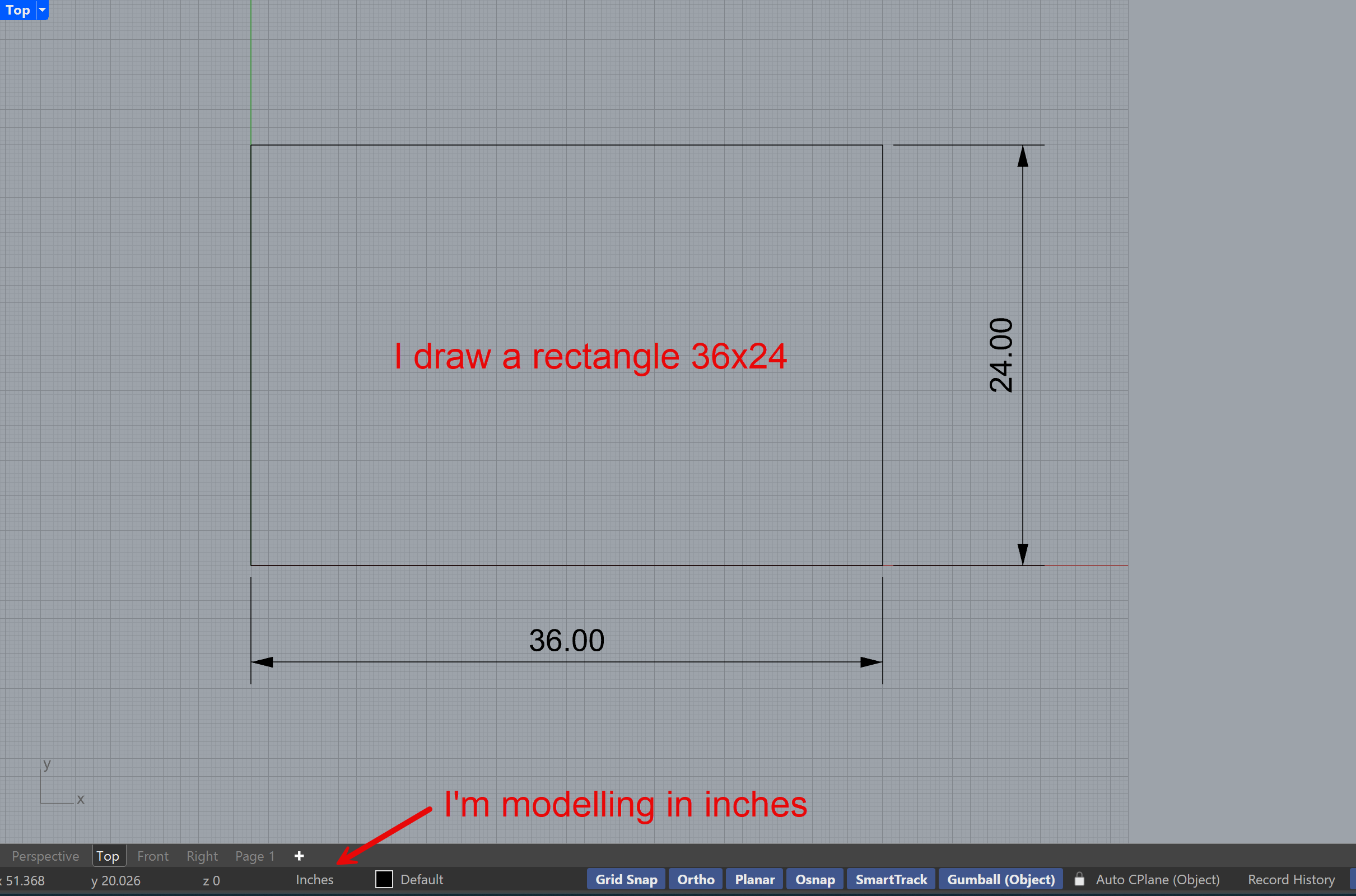
Task: Toggle the Planar mode button
Action: [754, 879]
